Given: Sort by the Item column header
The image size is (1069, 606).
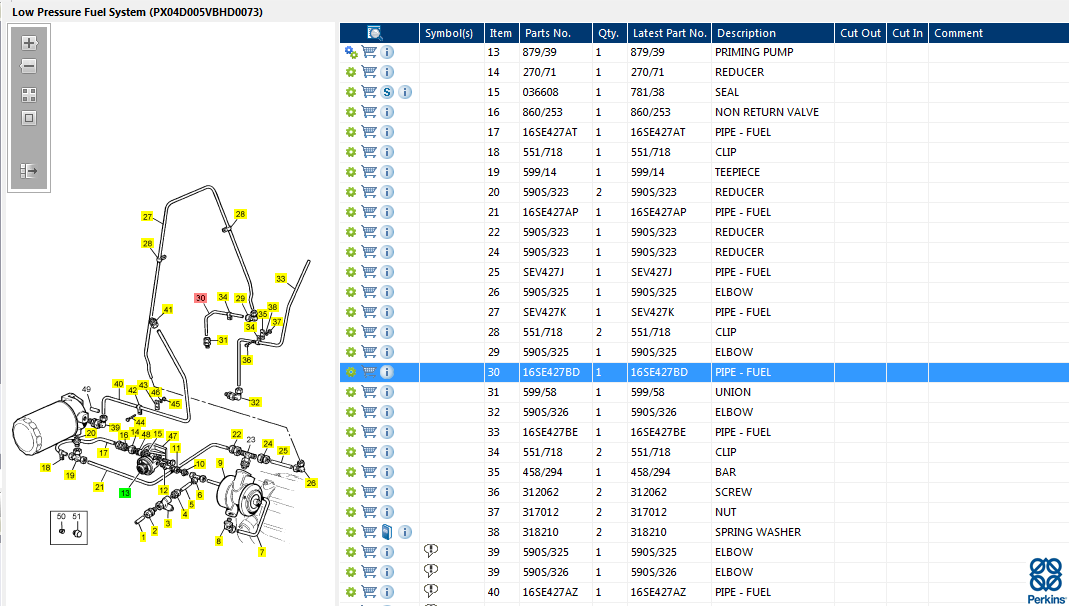Looking at the screenshot, I should pyautogui.click(x=500, y=33).
